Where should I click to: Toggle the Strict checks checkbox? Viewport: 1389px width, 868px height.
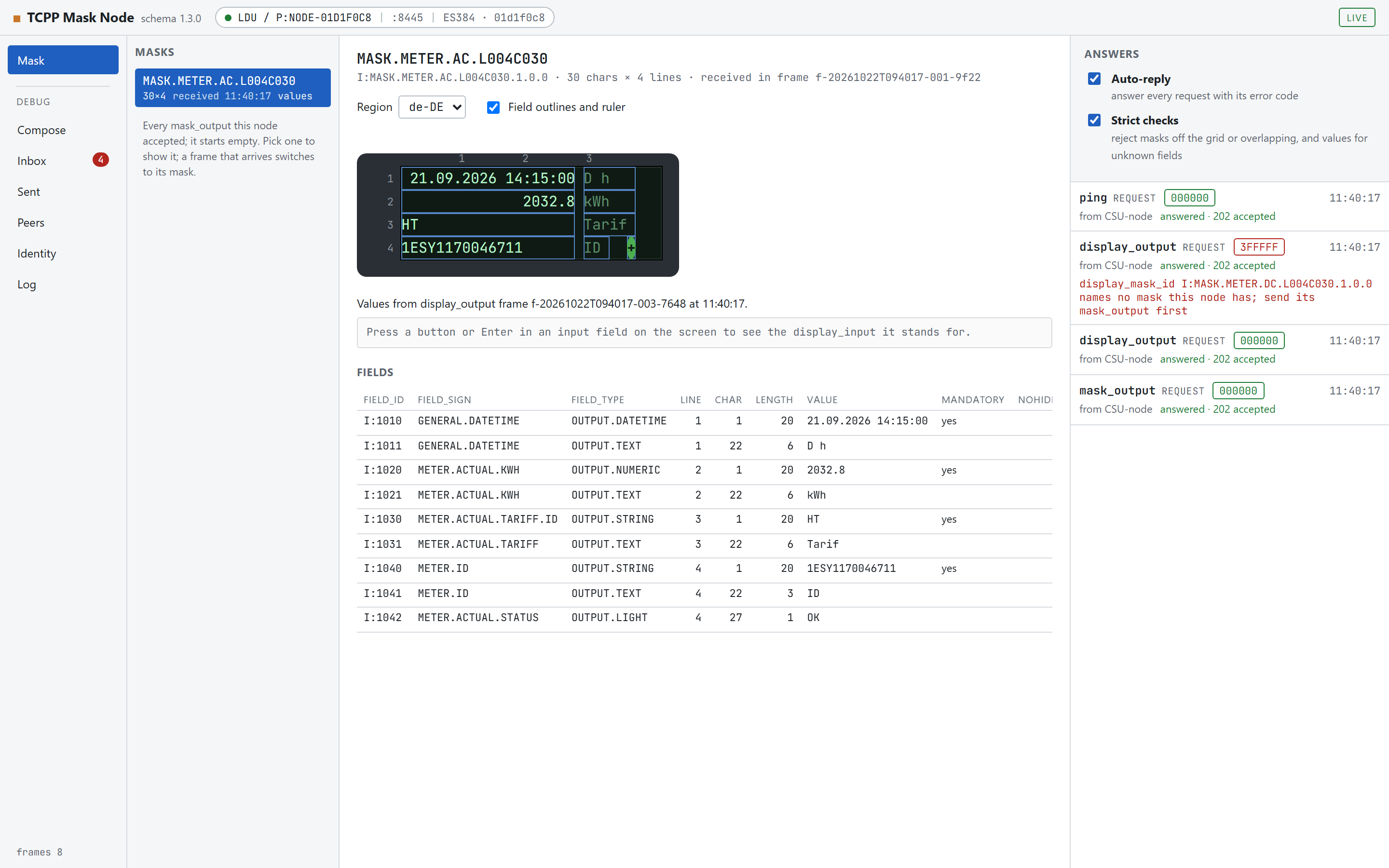click(x=1094, y=120)
